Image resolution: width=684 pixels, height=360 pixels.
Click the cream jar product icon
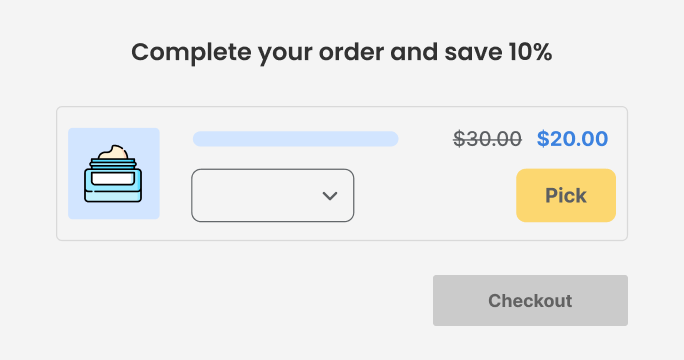[x=113, y=174]
